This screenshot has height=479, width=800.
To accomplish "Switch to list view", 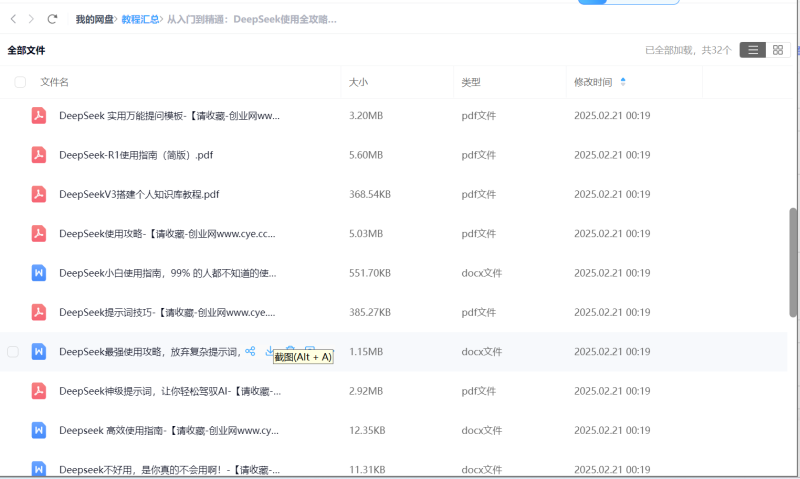I will (x=753, y=50).
